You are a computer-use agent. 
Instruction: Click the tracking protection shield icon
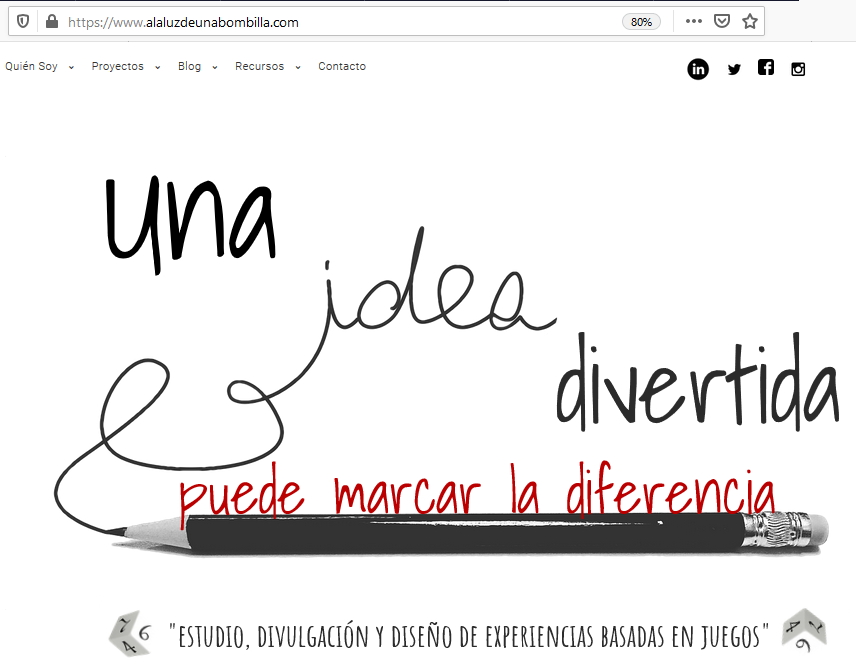(x=23, y=21)
